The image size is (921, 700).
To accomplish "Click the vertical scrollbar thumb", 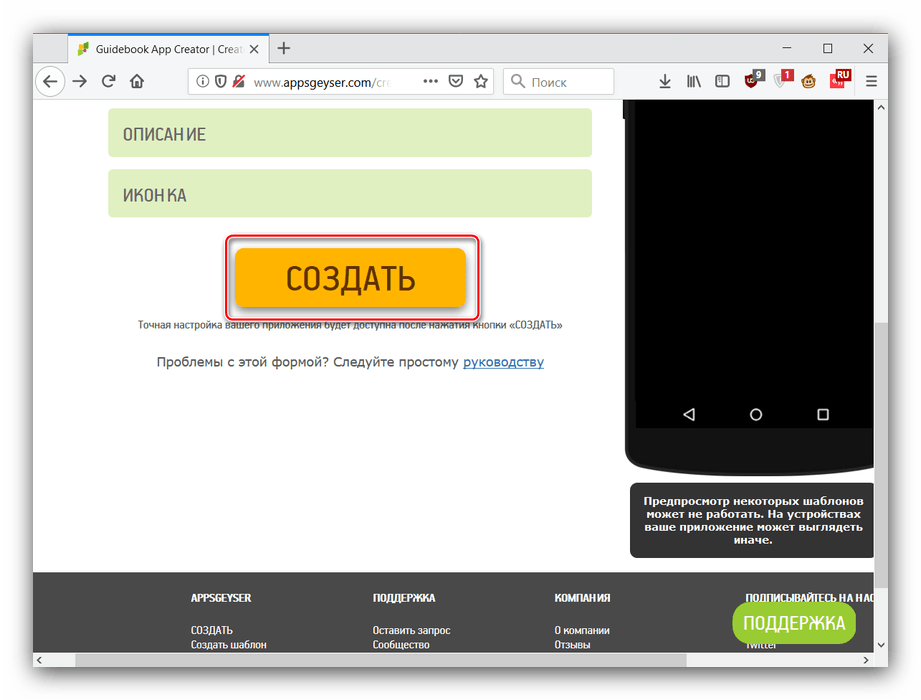I will pyautogui.click(x=880, y=454).
